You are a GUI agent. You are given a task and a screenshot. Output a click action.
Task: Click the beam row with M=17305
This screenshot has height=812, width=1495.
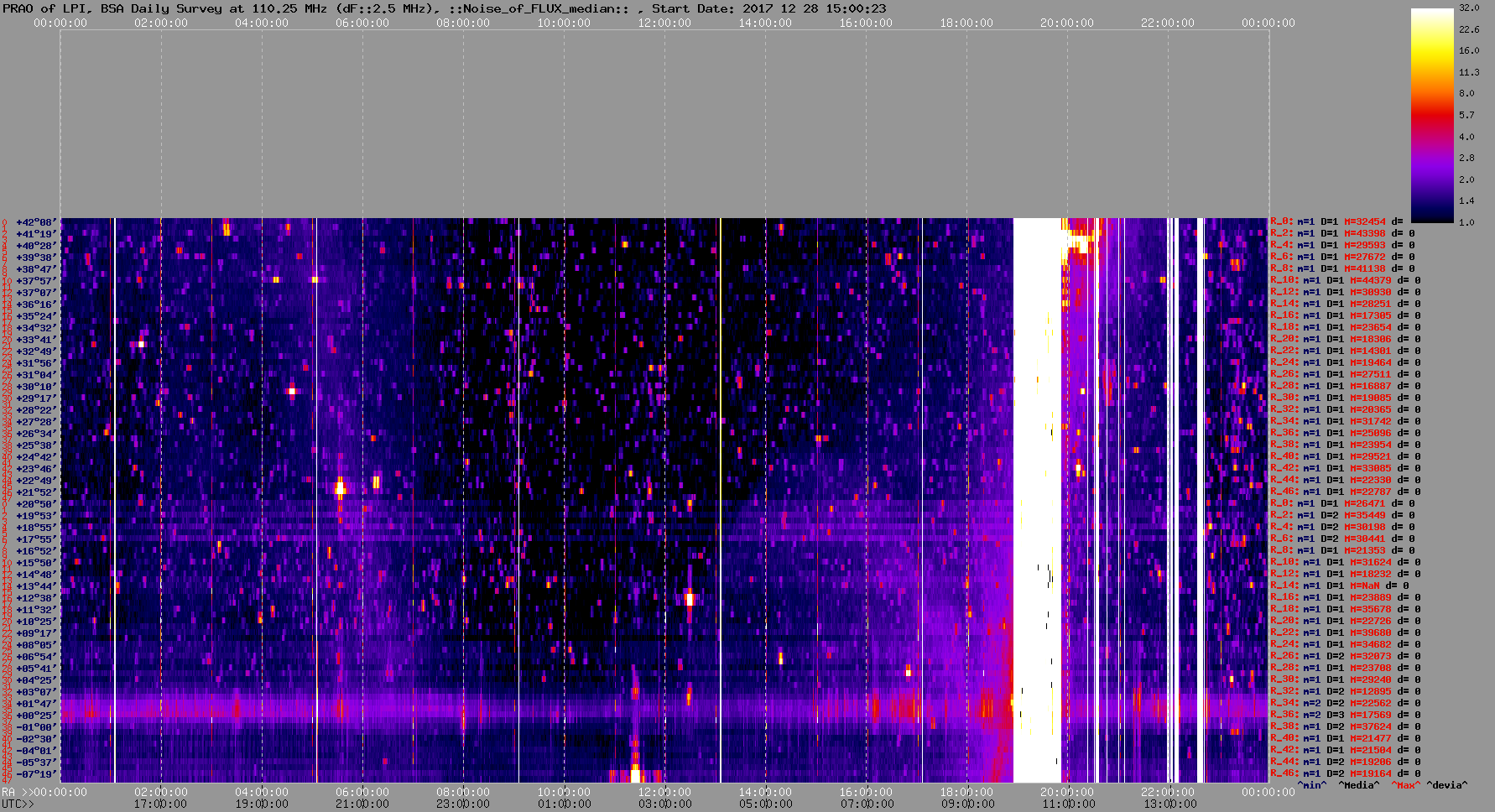pos(1346,315)
